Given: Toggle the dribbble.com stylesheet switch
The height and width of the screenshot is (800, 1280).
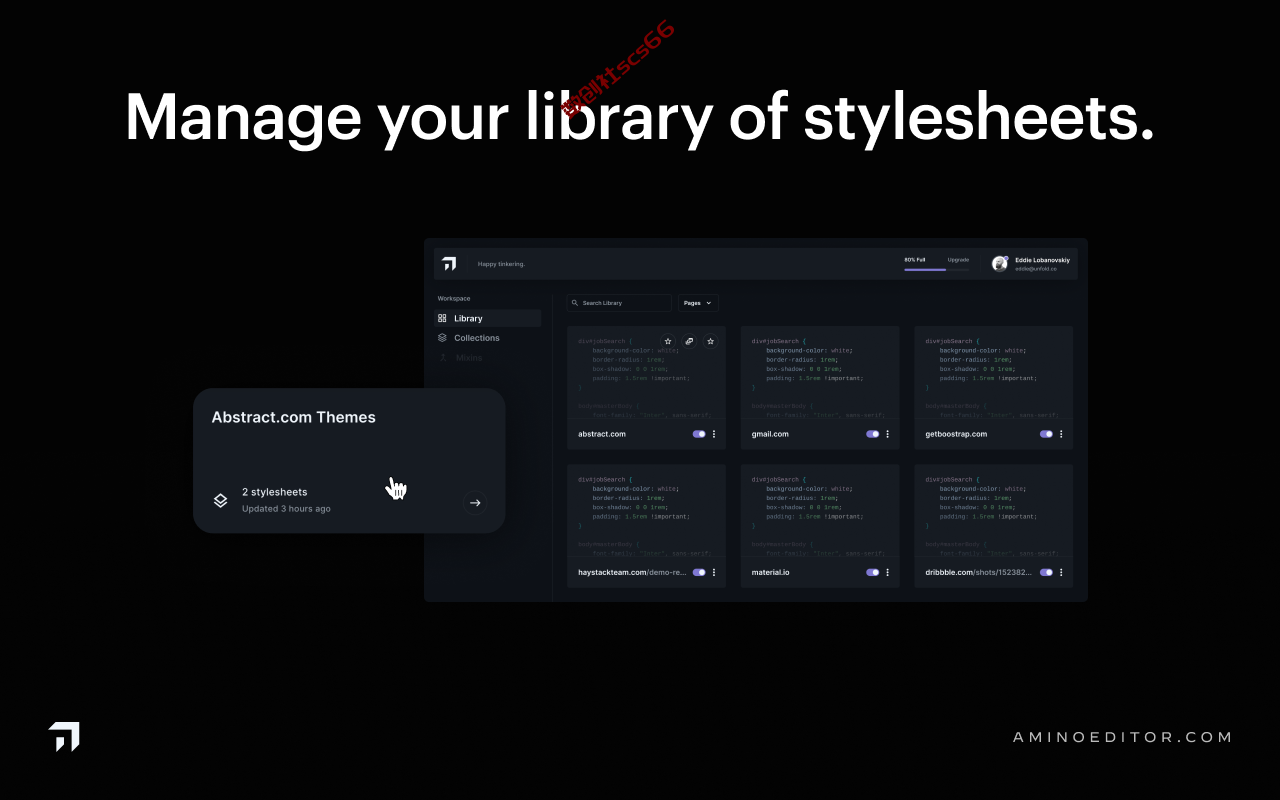Looking at the screenshot, I should point(1046,572).
